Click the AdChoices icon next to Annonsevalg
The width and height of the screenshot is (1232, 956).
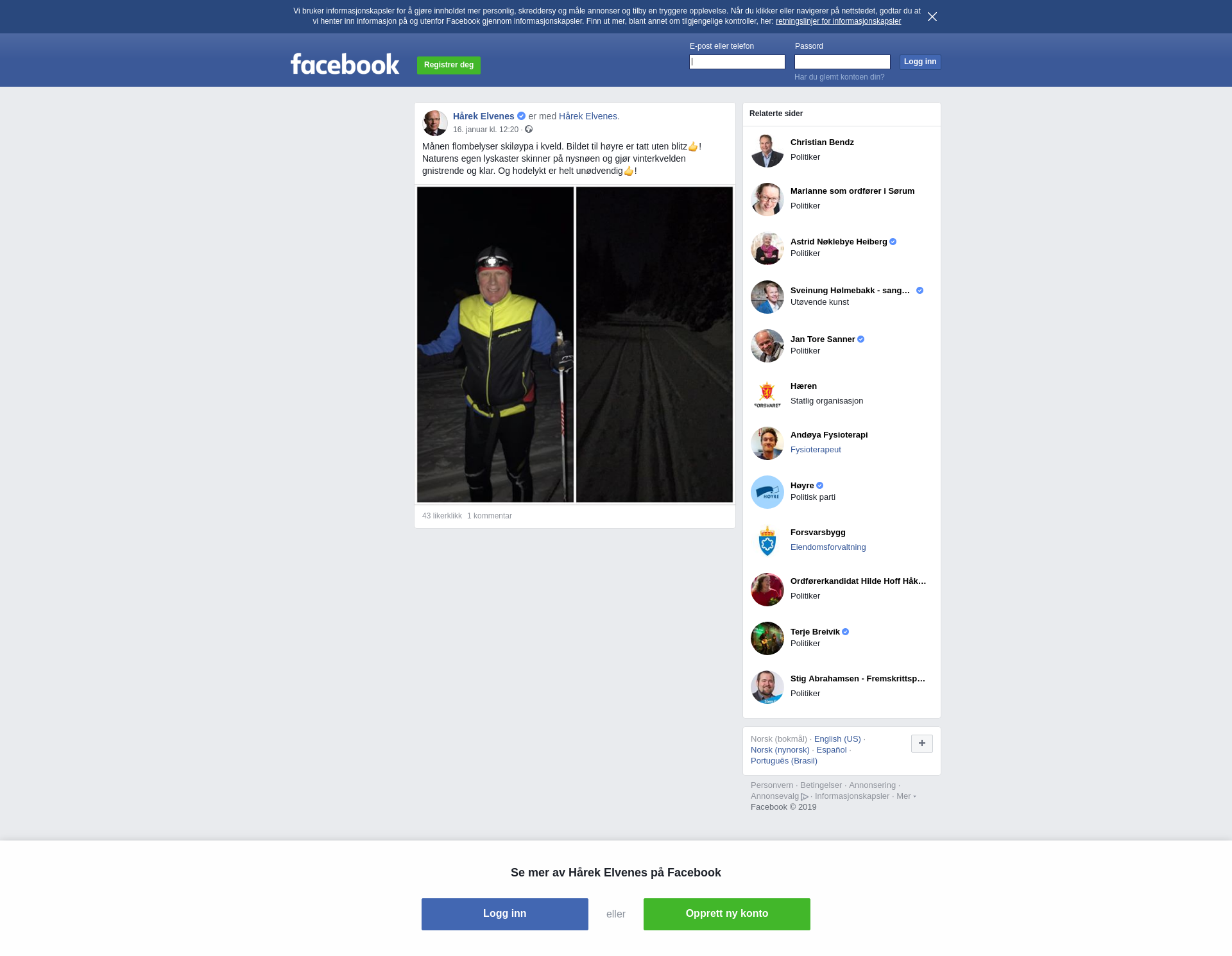(x=805, y=797)
